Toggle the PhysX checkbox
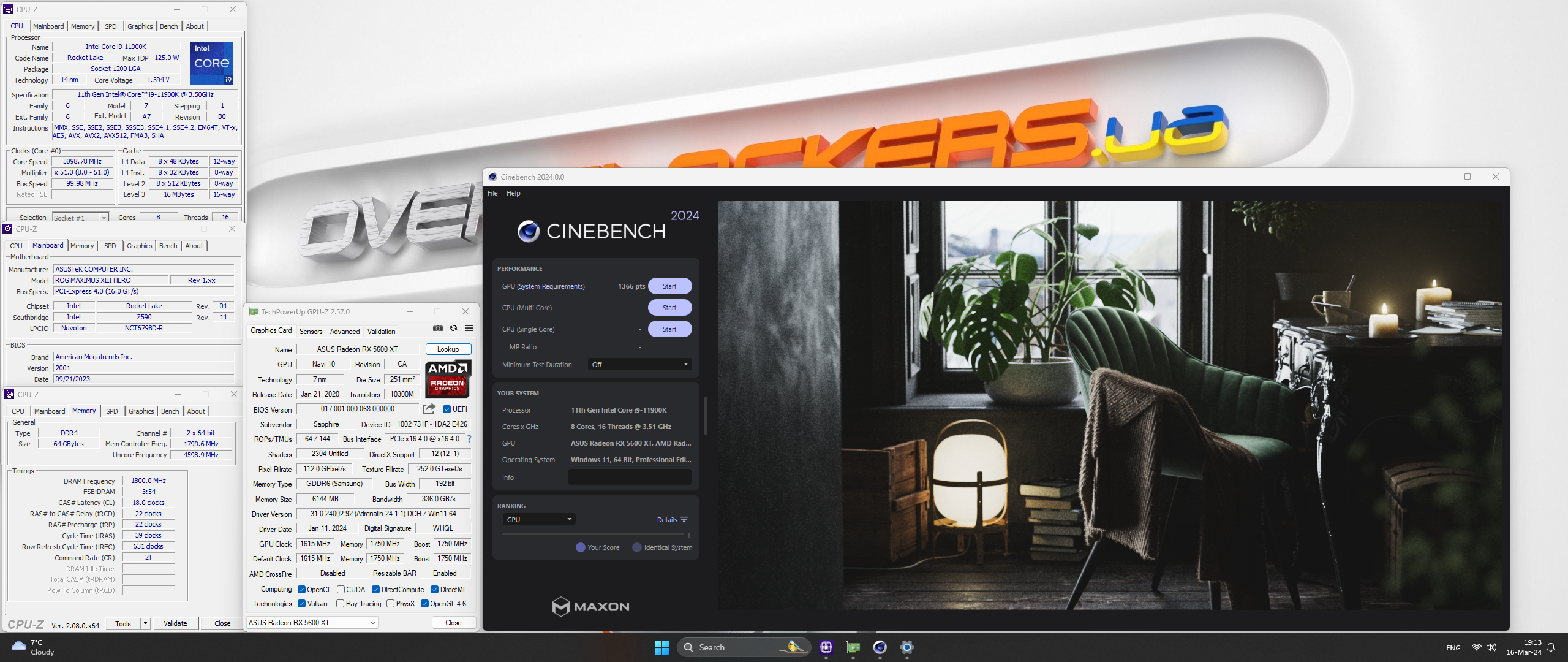 pyautogui.click(x=390, y=604)
